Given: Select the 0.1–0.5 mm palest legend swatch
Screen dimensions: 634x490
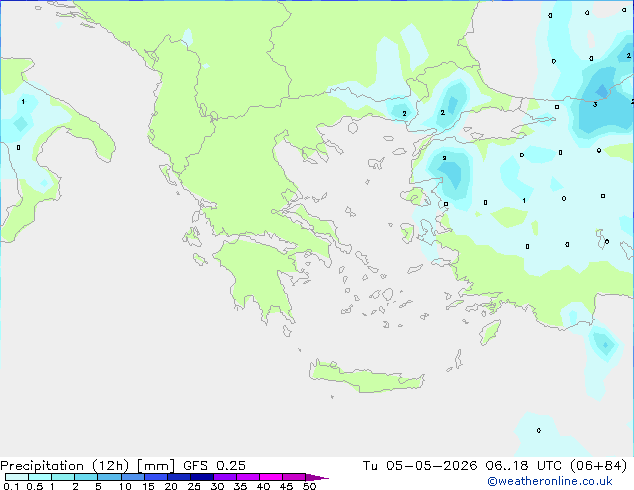Looking at the screenshot, I should (17, 477).
